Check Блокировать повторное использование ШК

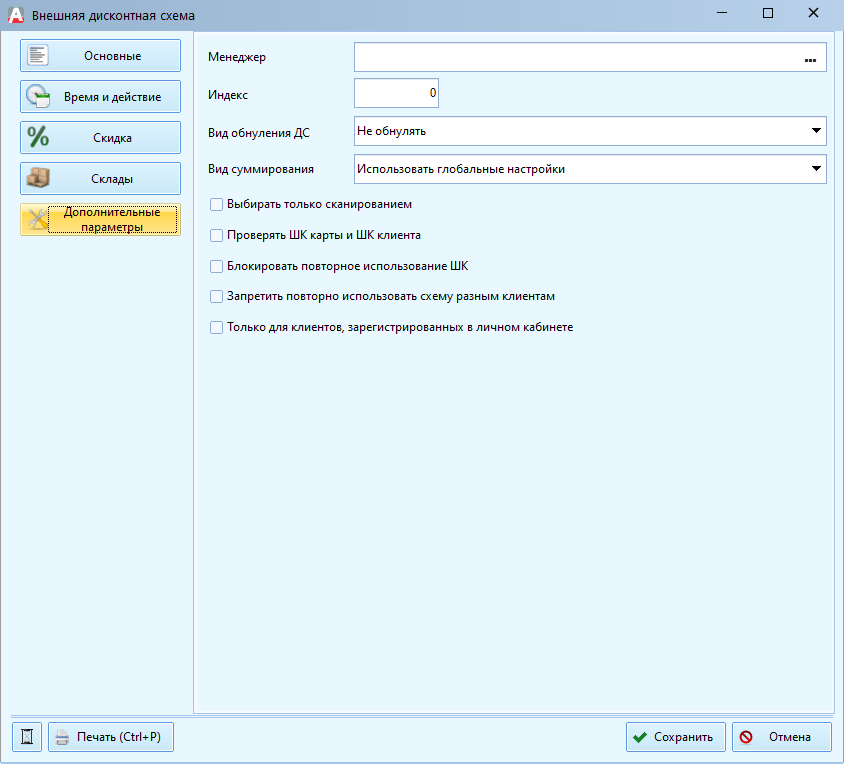click(216, 266)
